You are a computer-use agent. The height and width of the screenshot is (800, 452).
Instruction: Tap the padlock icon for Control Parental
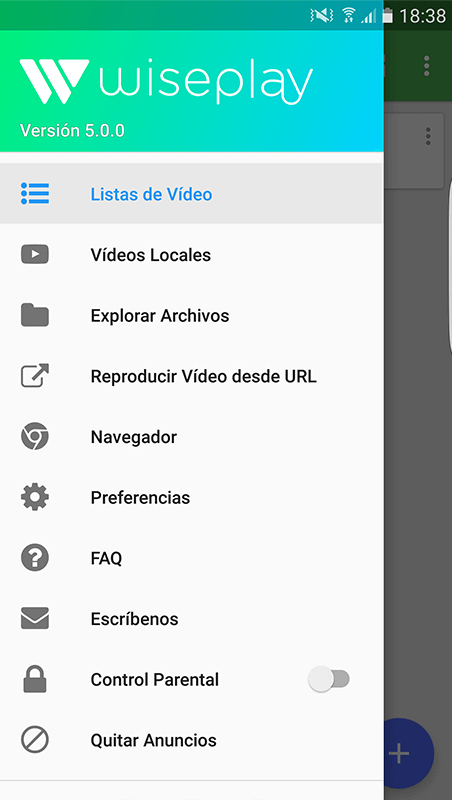pos(35,679)
